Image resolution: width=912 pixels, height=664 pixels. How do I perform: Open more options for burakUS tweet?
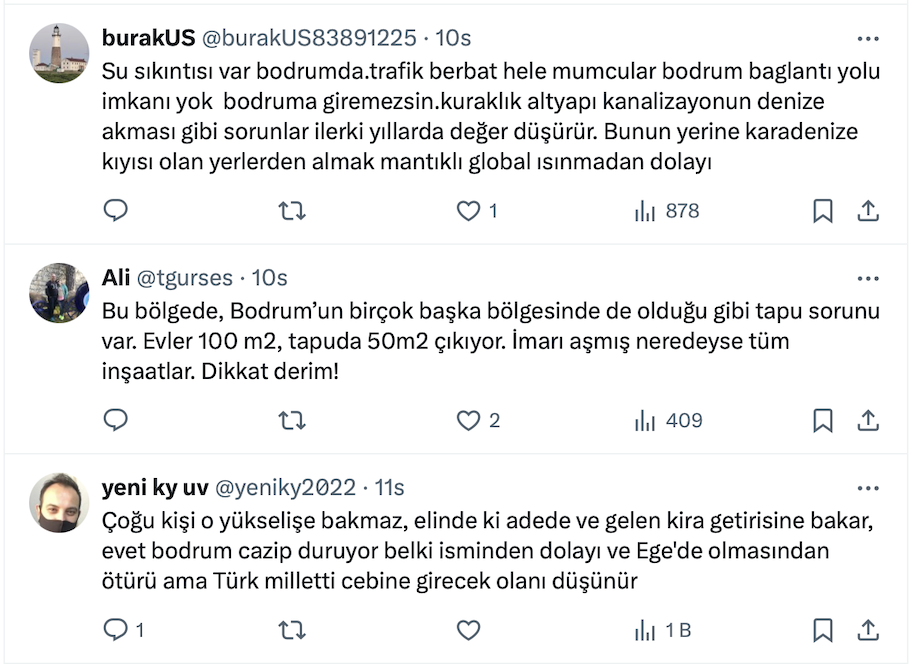[x=867, y=38]
